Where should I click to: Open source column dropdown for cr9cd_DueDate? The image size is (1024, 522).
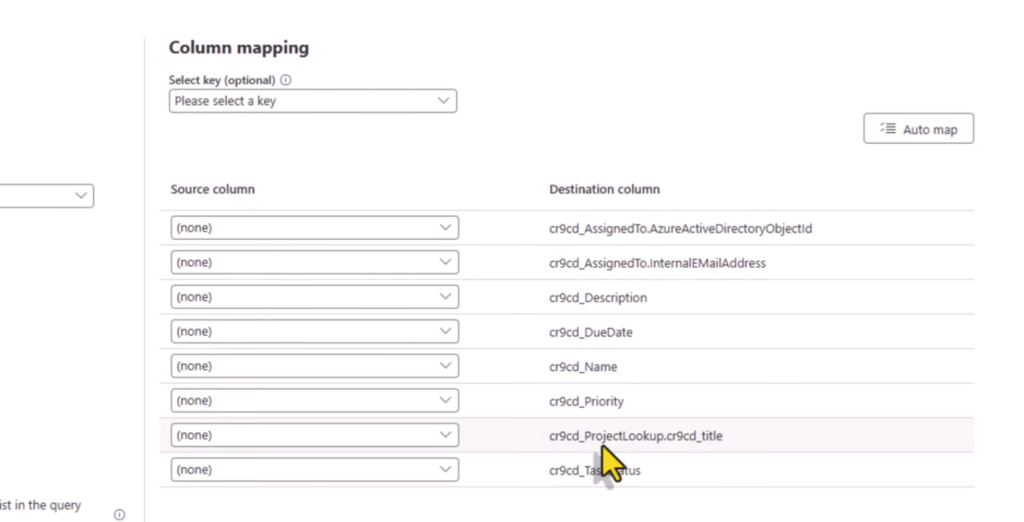pyautogui.click(x=315, y=332)
